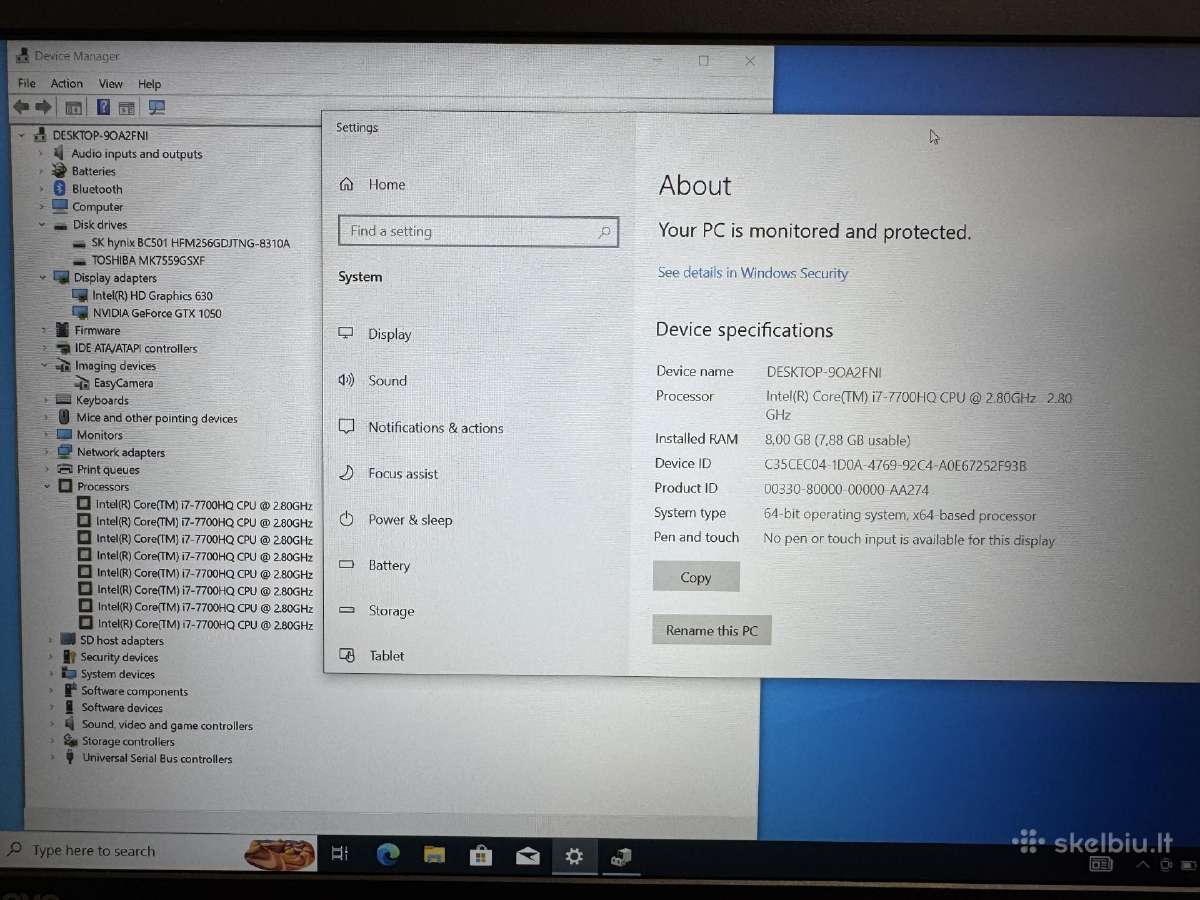The width and height of the screenshot is (1200, 900).
Task: Select the Monitors category icon
Action: 66,435
